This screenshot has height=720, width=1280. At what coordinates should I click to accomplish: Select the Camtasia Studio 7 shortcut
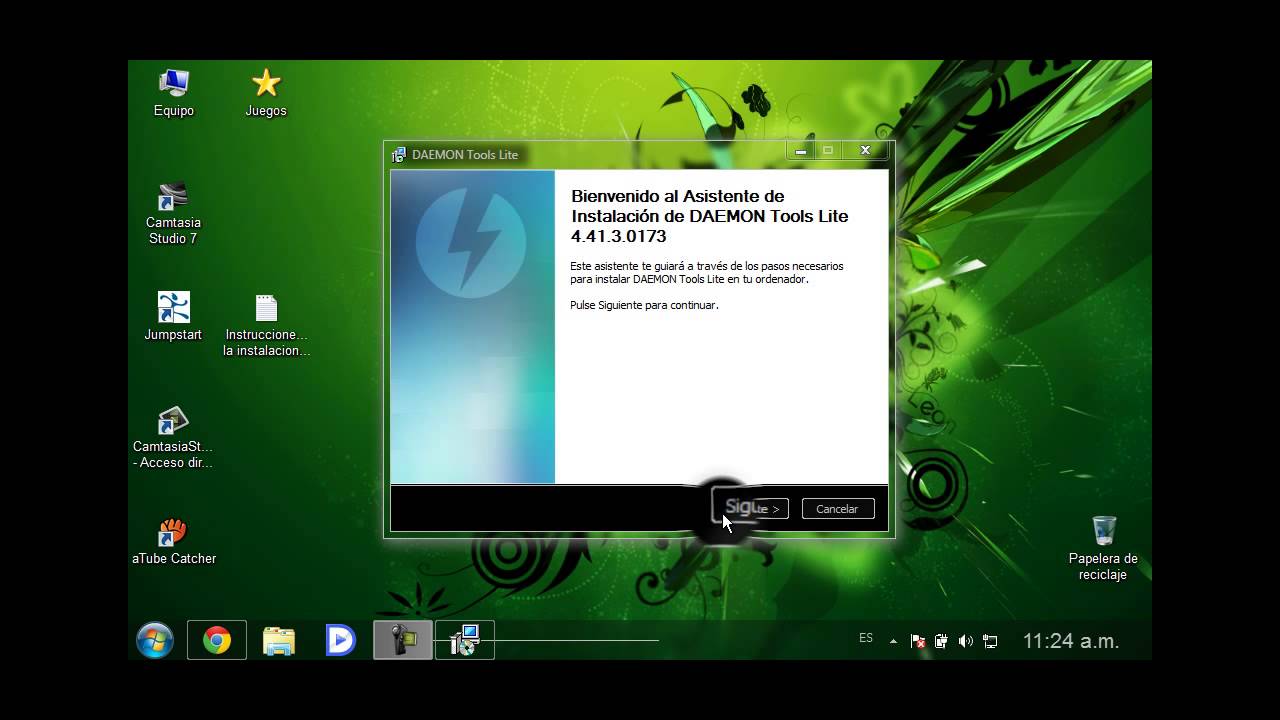173,214
